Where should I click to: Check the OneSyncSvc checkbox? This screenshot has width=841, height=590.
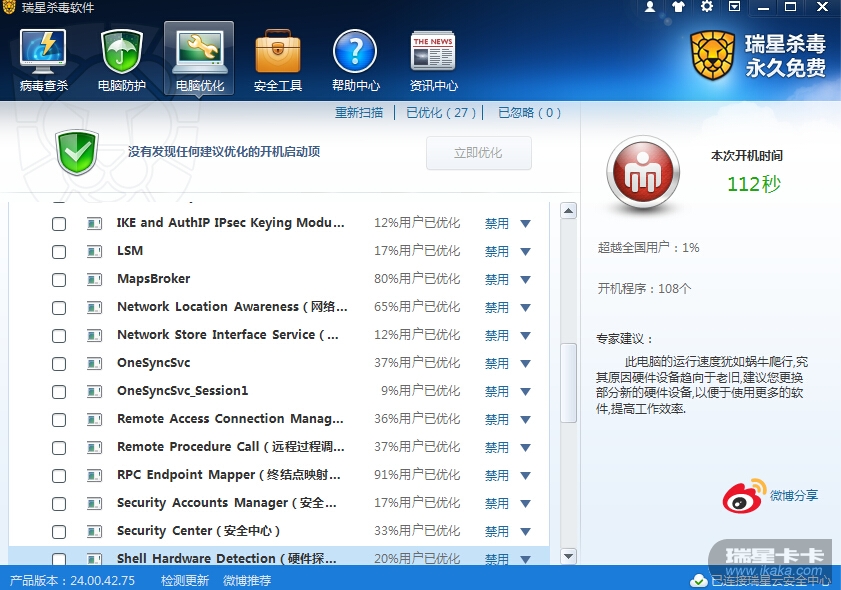tap(59, 364)
